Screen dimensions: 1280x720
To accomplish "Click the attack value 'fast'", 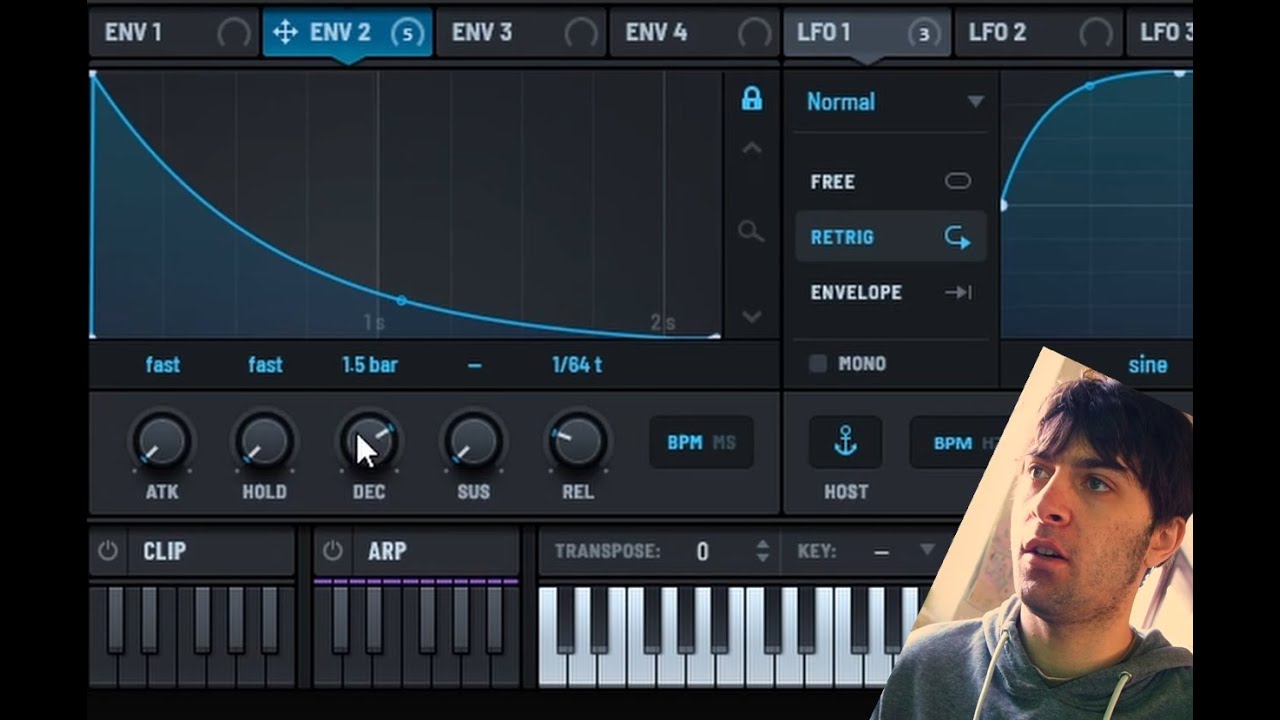I will (x=163, y=365).
